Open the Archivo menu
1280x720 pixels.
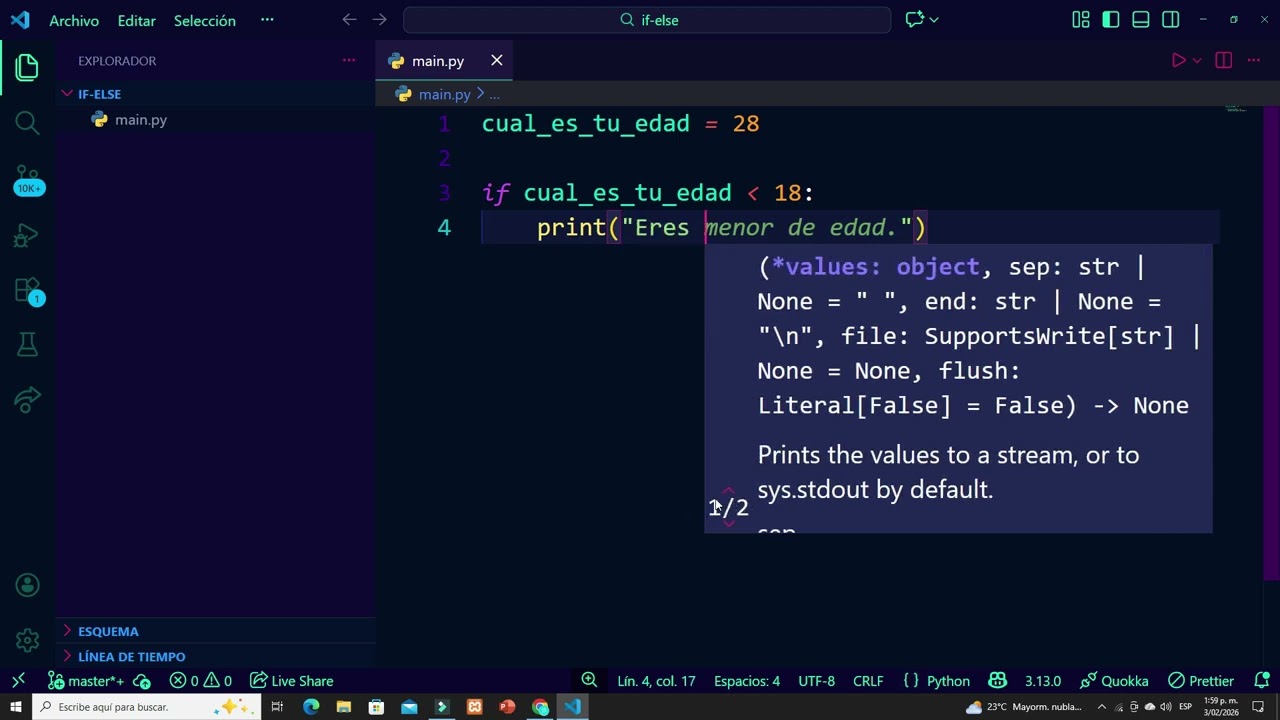click(74, 20)
